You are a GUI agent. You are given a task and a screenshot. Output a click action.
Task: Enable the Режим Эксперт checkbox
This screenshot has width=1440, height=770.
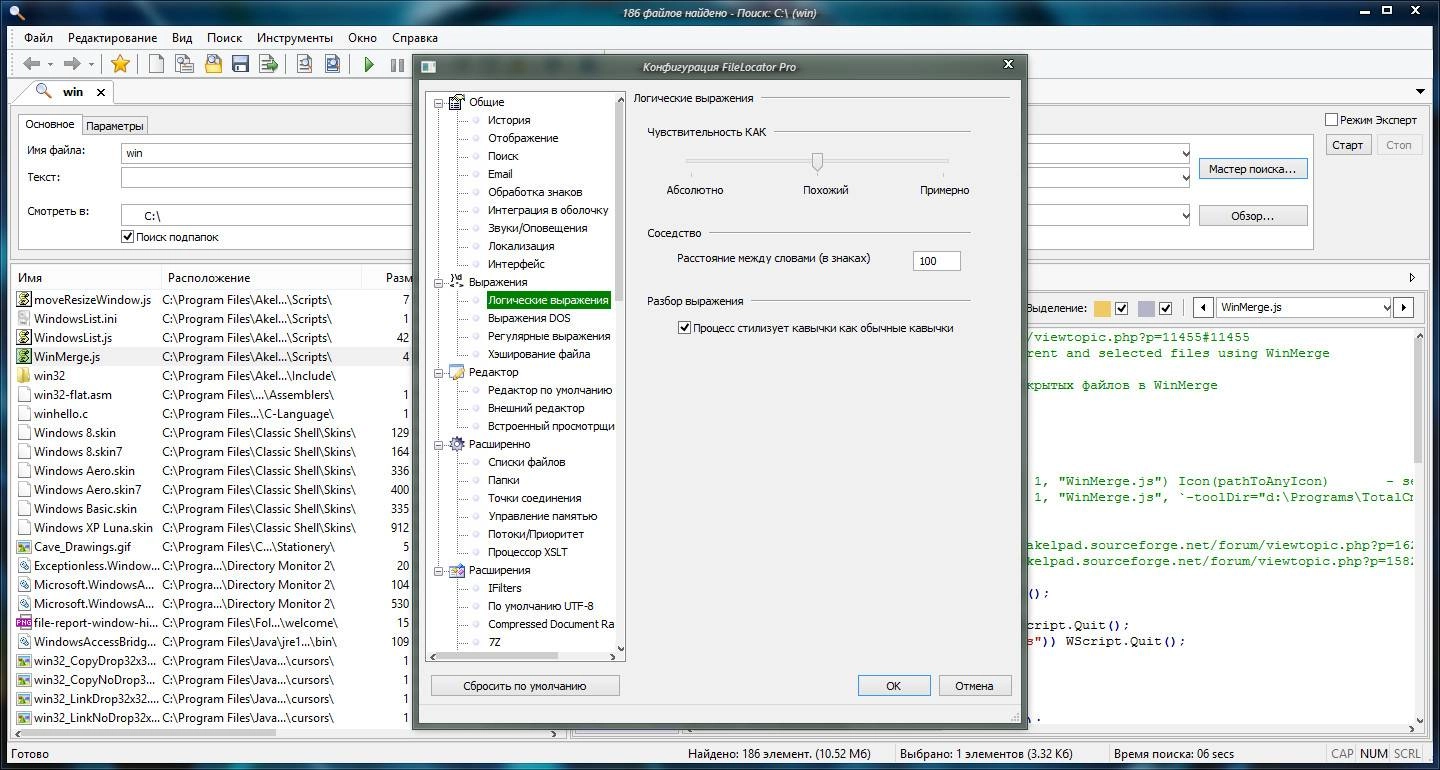pos(1331,120)
